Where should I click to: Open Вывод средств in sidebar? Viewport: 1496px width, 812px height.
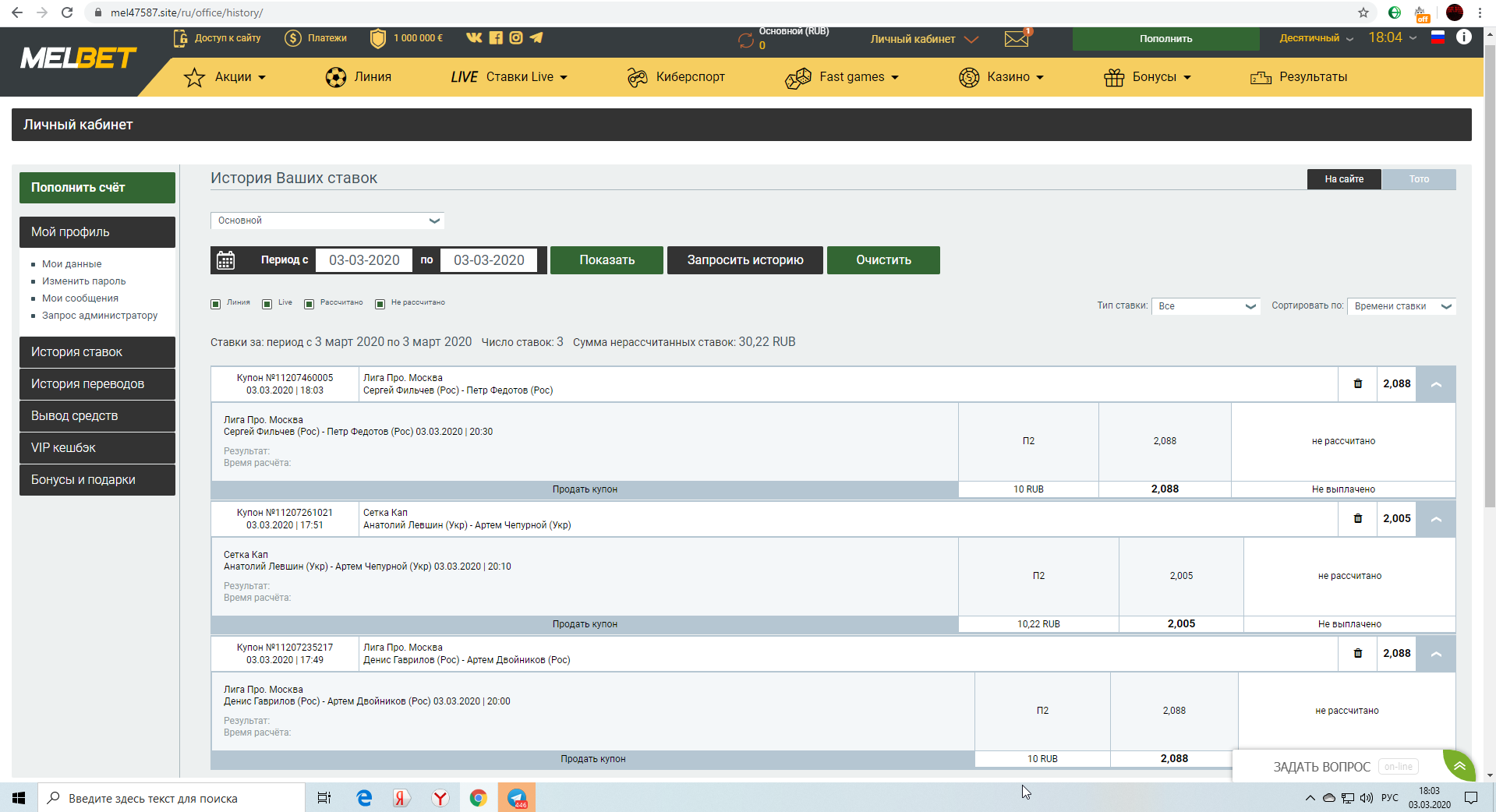coord(97,416)
